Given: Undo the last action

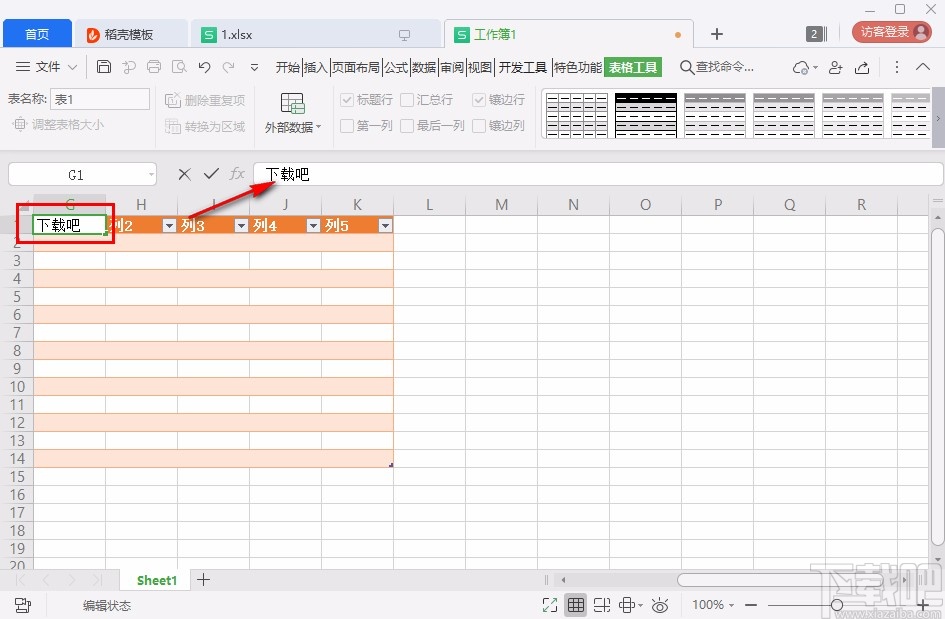Looking at the screenshot, I should pyautogui.click(x=206, y=66).
